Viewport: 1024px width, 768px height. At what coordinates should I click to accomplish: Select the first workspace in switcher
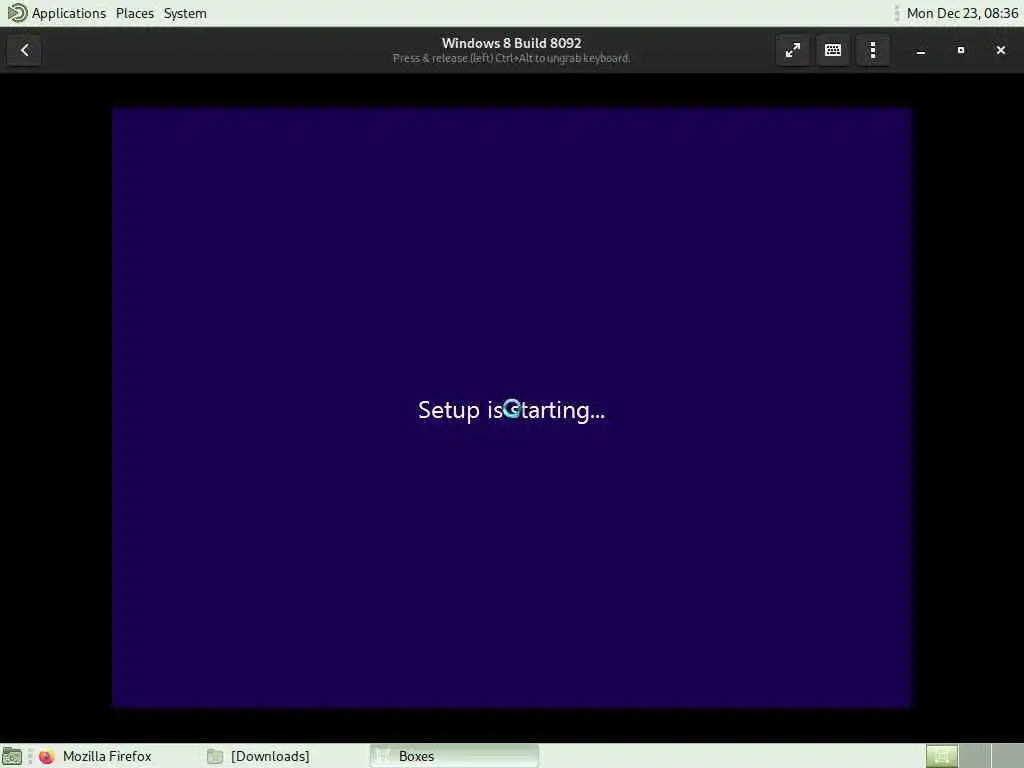(x=941, y=756)
